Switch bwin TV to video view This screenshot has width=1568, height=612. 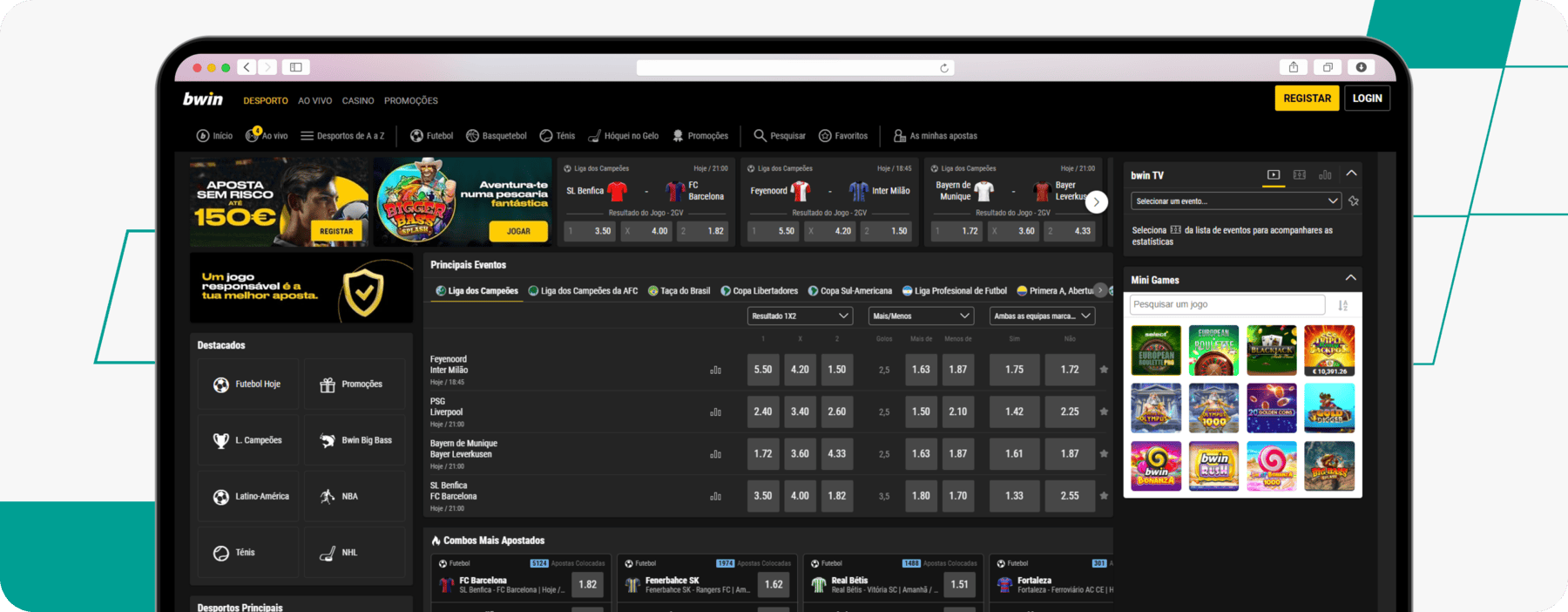[1274, 175]
